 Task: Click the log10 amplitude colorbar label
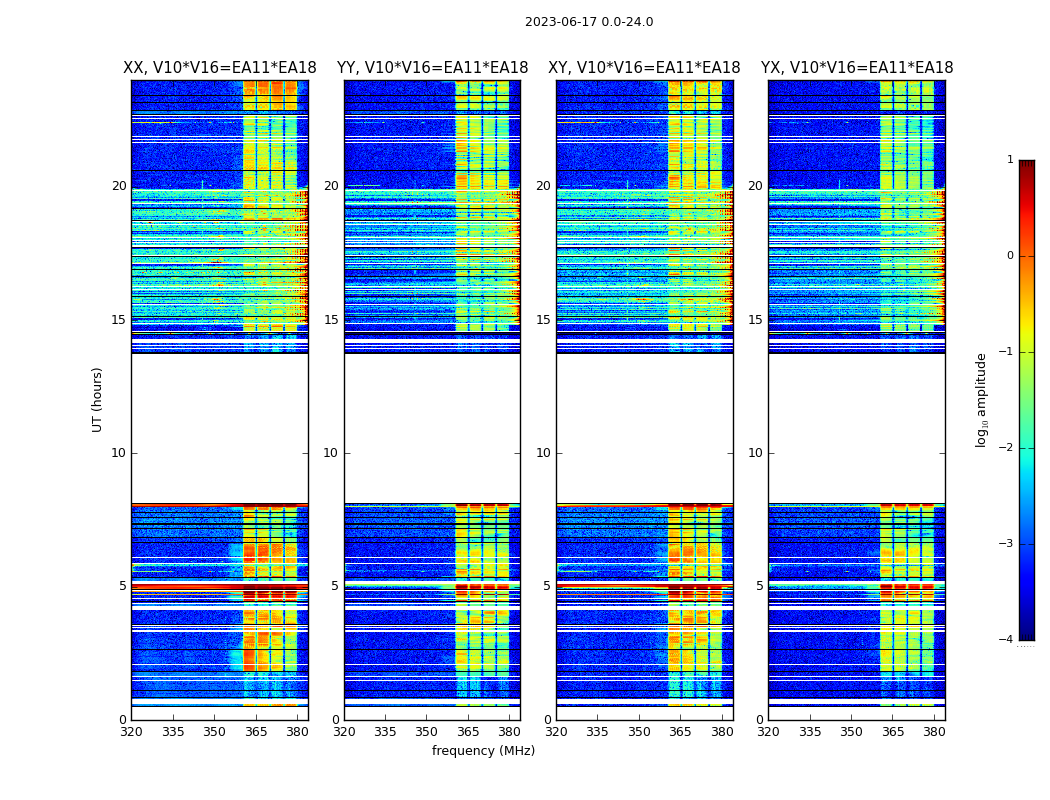[982, 399]
